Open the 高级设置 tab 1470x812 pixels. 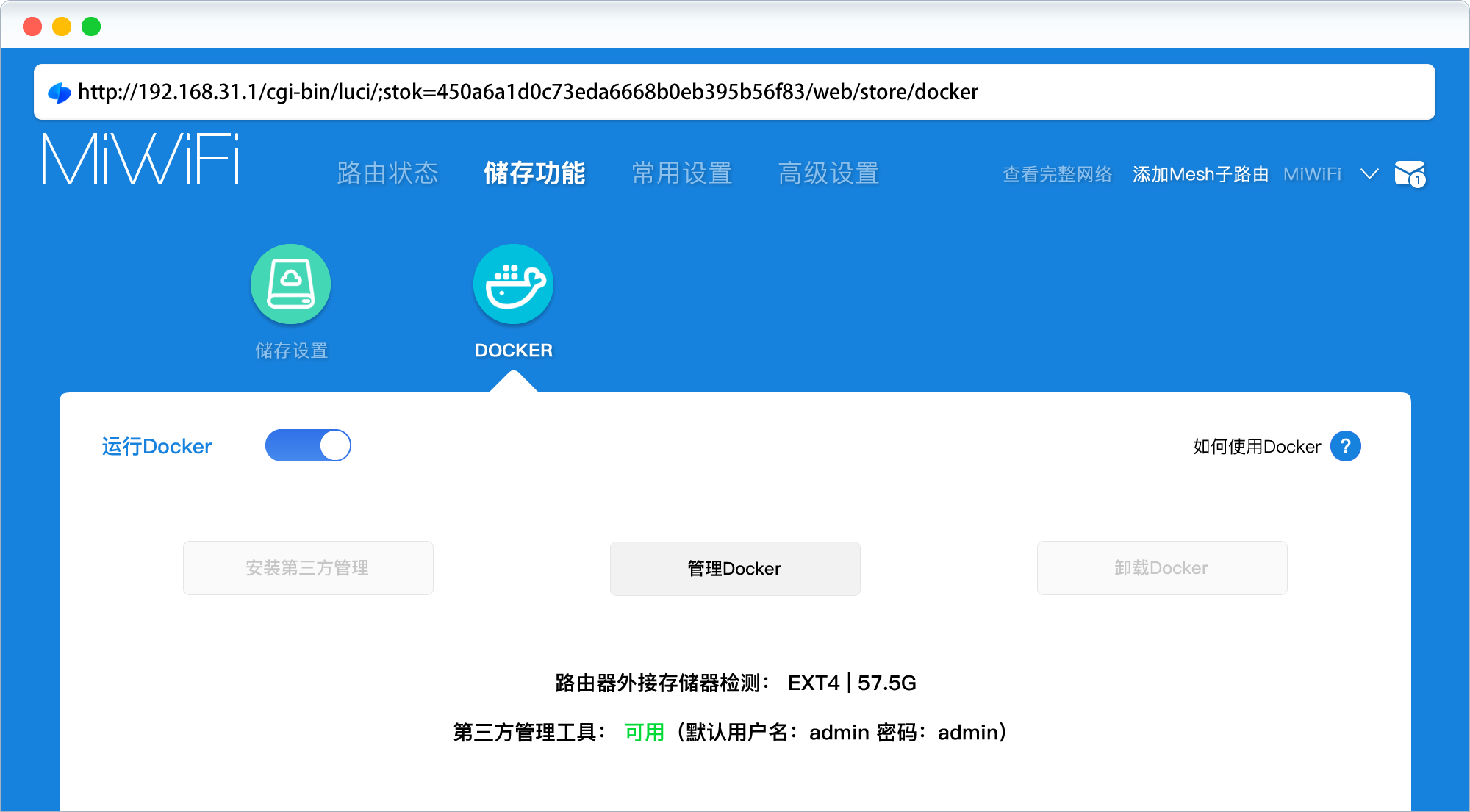click(x=828, y=173)
